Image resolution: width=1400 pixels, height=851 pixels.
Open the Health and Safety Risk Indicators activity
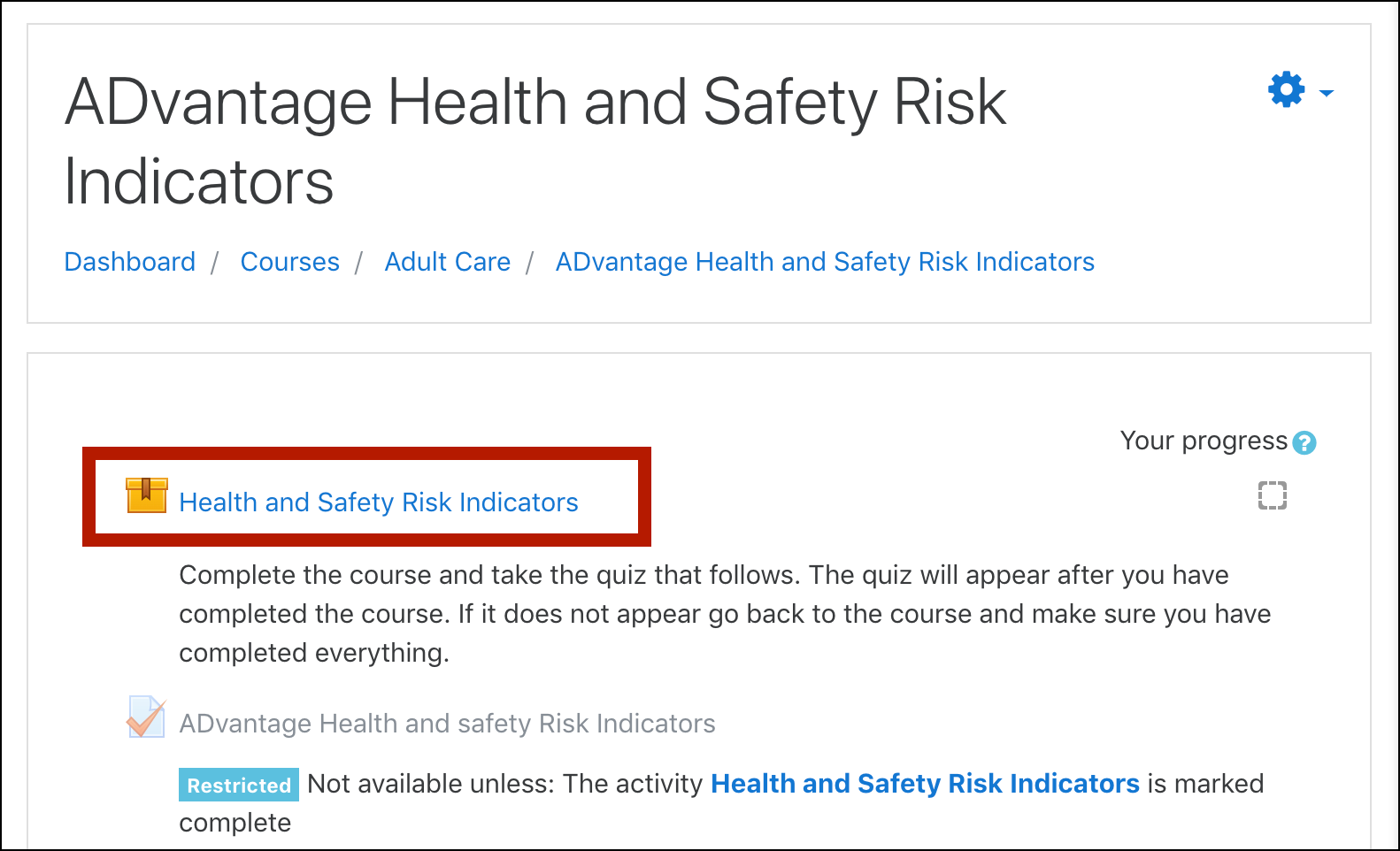(x=379, y=502)
